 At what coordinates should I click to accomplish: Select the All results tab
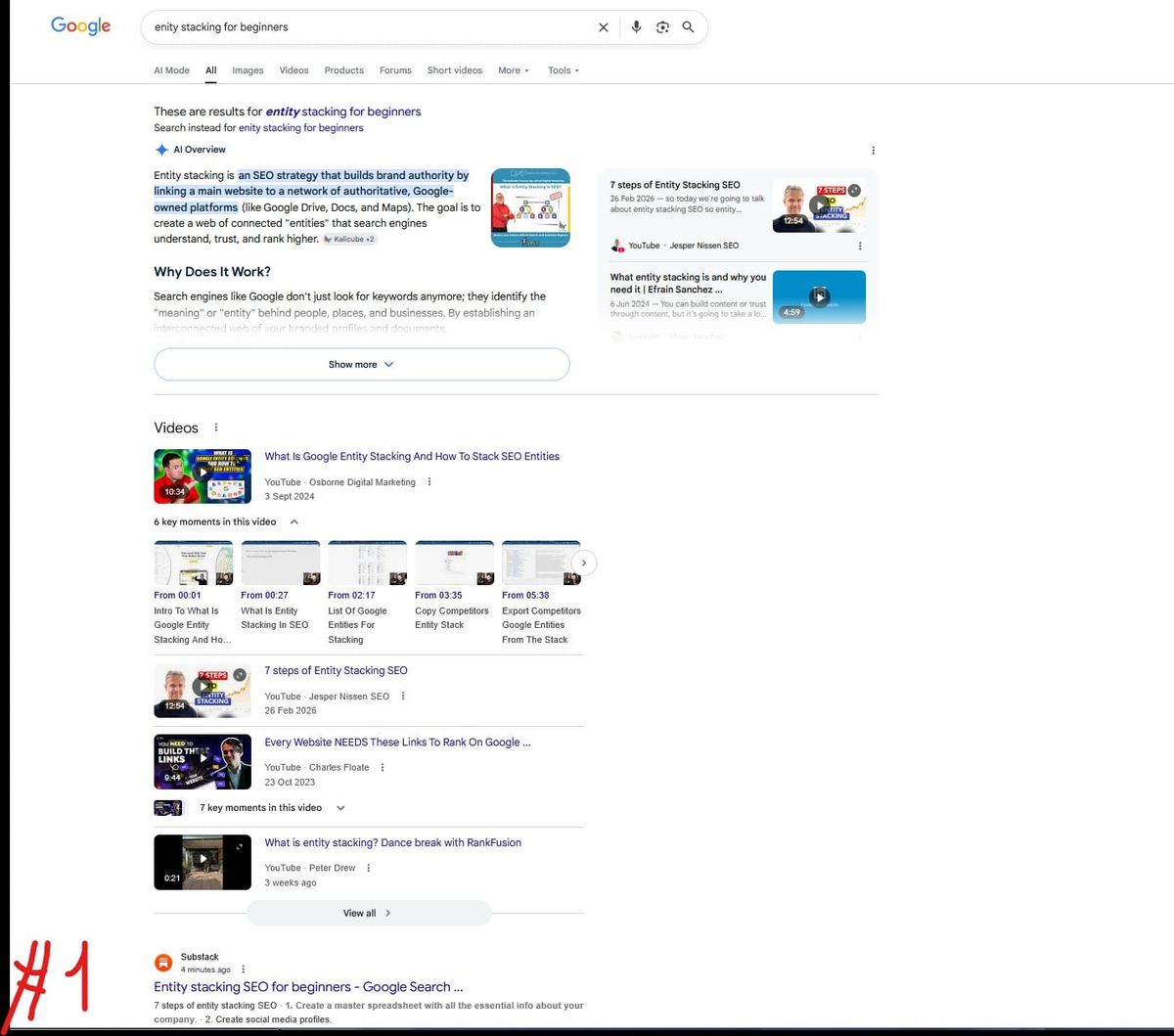210,70
